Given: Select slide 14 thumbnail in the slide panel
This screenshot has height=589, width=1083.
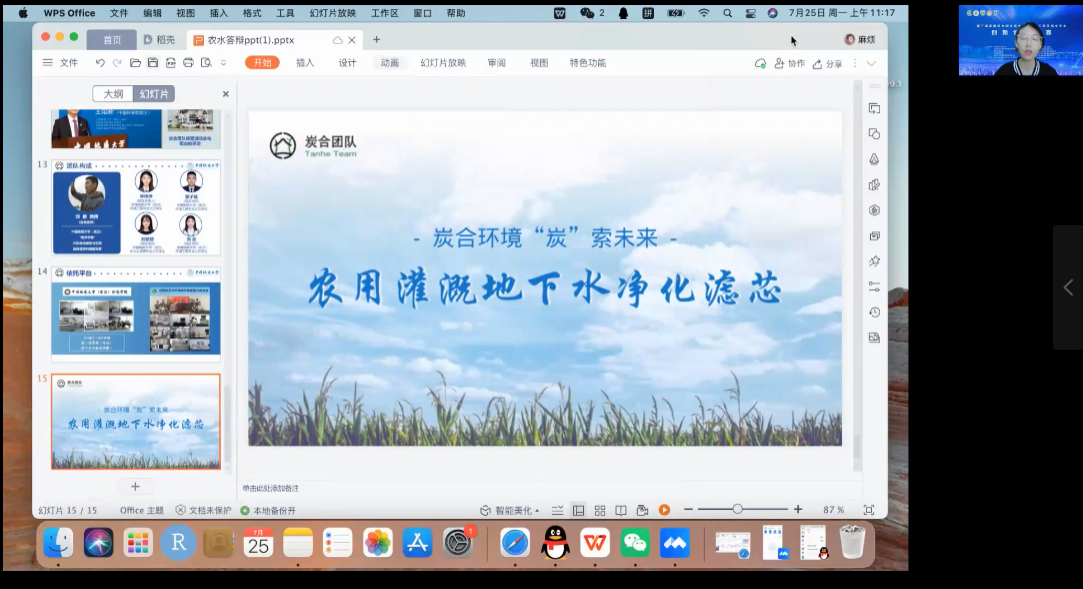Looking at the screenshot, I should (136, 310).
